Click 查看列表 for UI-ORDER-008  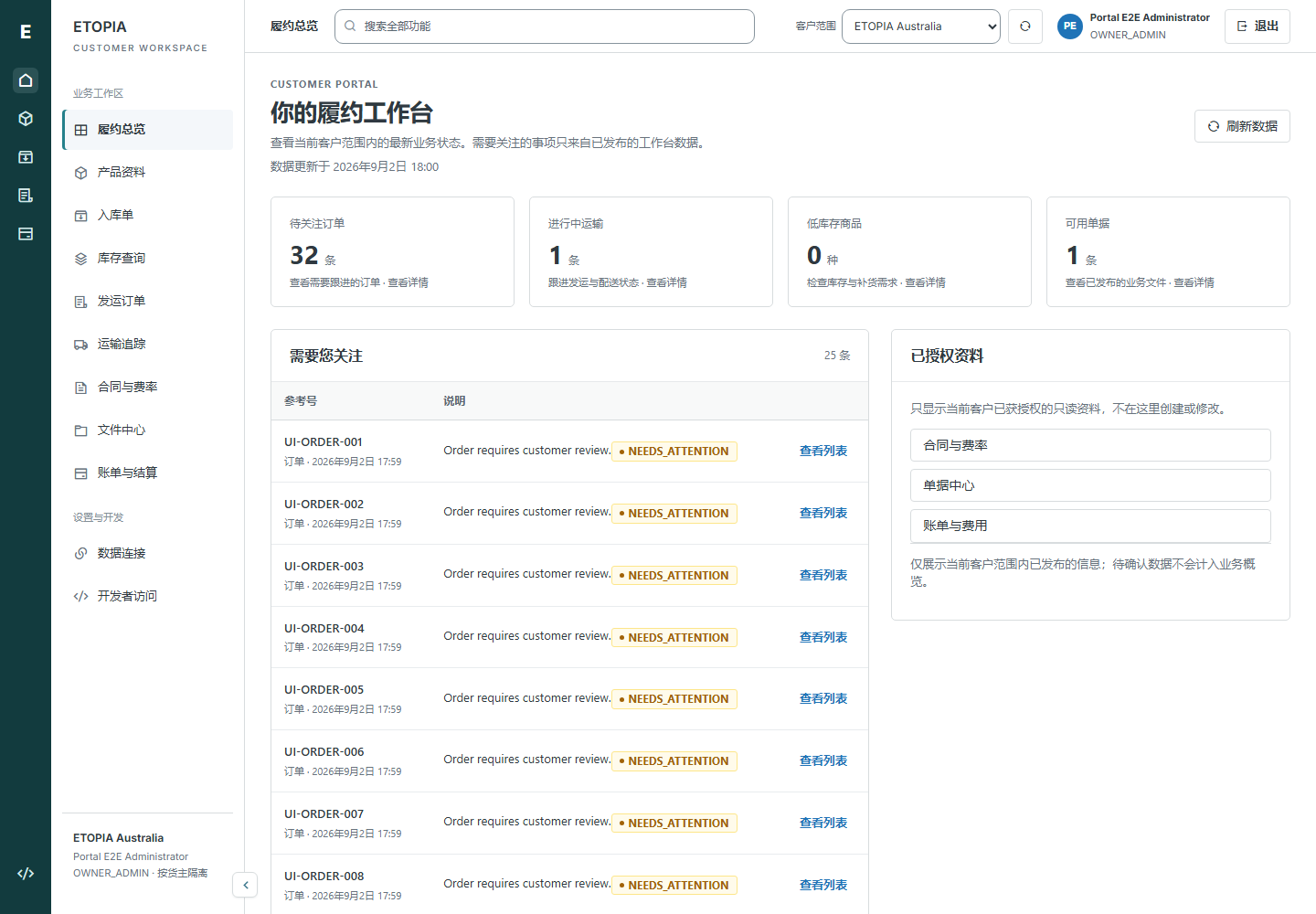pyautogui.click(x=823, y=886)
